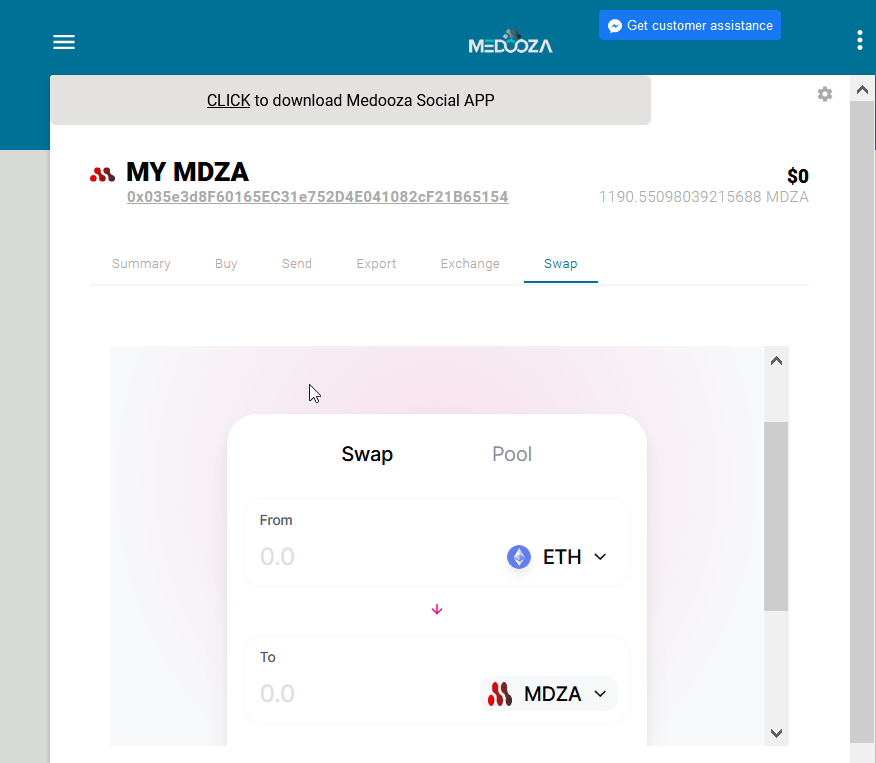This screenshot has height=763, width=876.
Task: Click the Ethereum coin icon
Action: point(518,557)
